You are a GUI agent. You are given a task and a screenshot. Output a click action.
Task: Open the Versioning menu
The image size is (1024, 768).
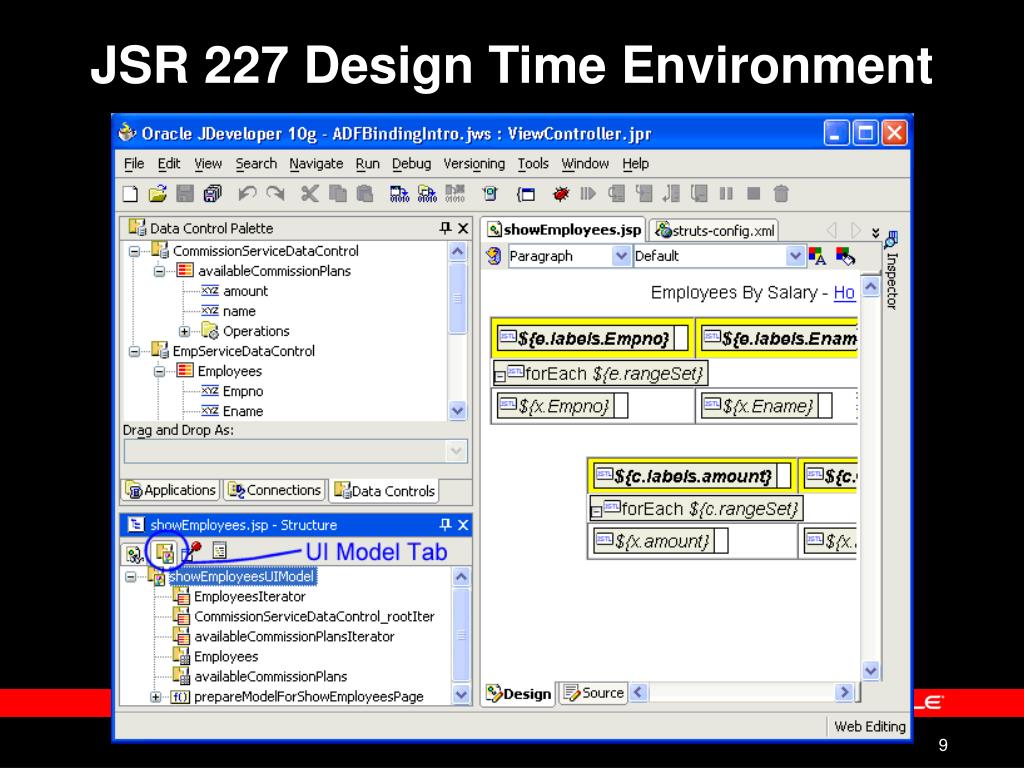pos(474,164)
